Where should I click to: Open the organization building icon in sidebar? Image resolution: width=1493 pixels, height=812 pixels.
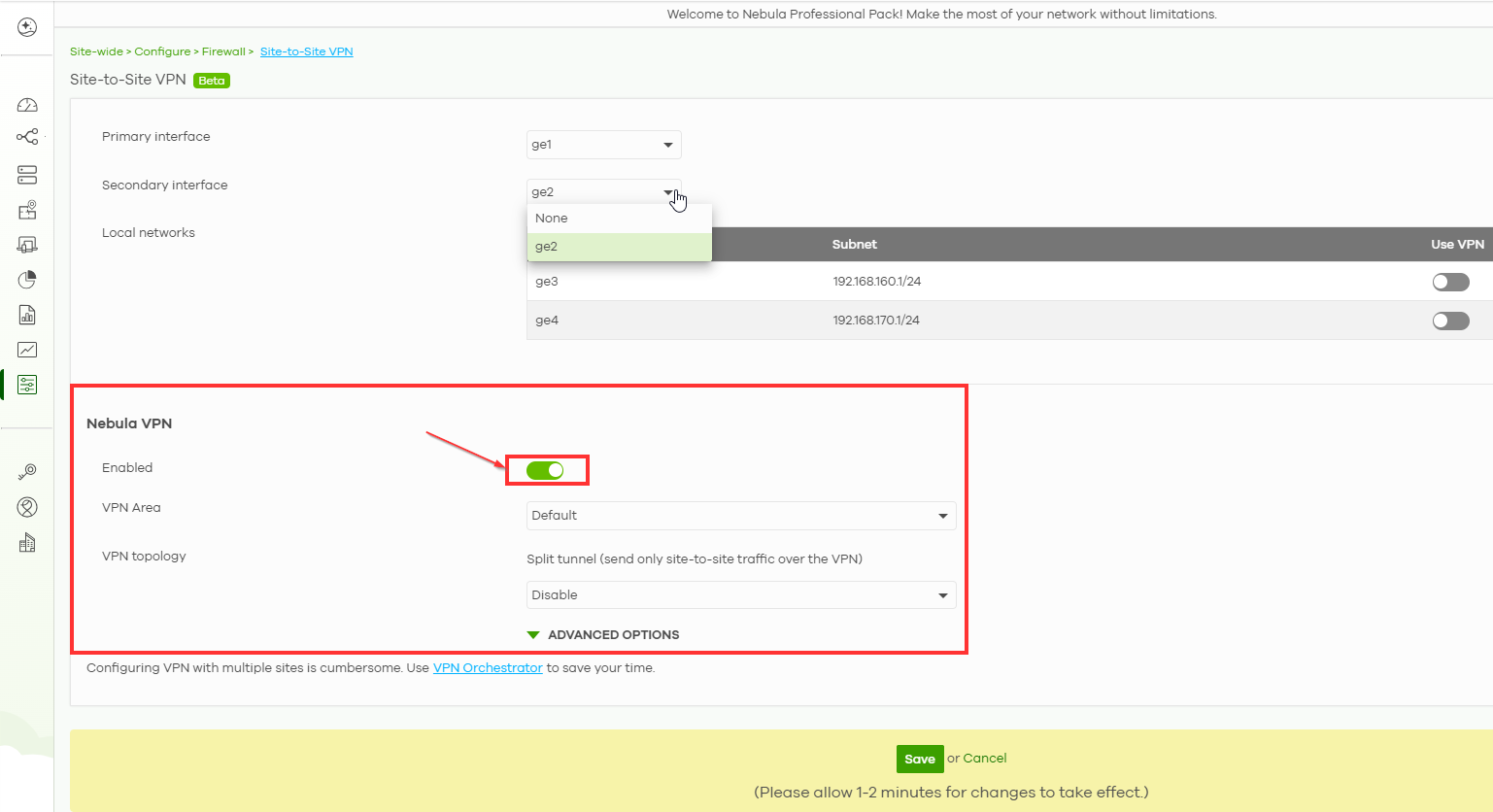pos(27,542)
